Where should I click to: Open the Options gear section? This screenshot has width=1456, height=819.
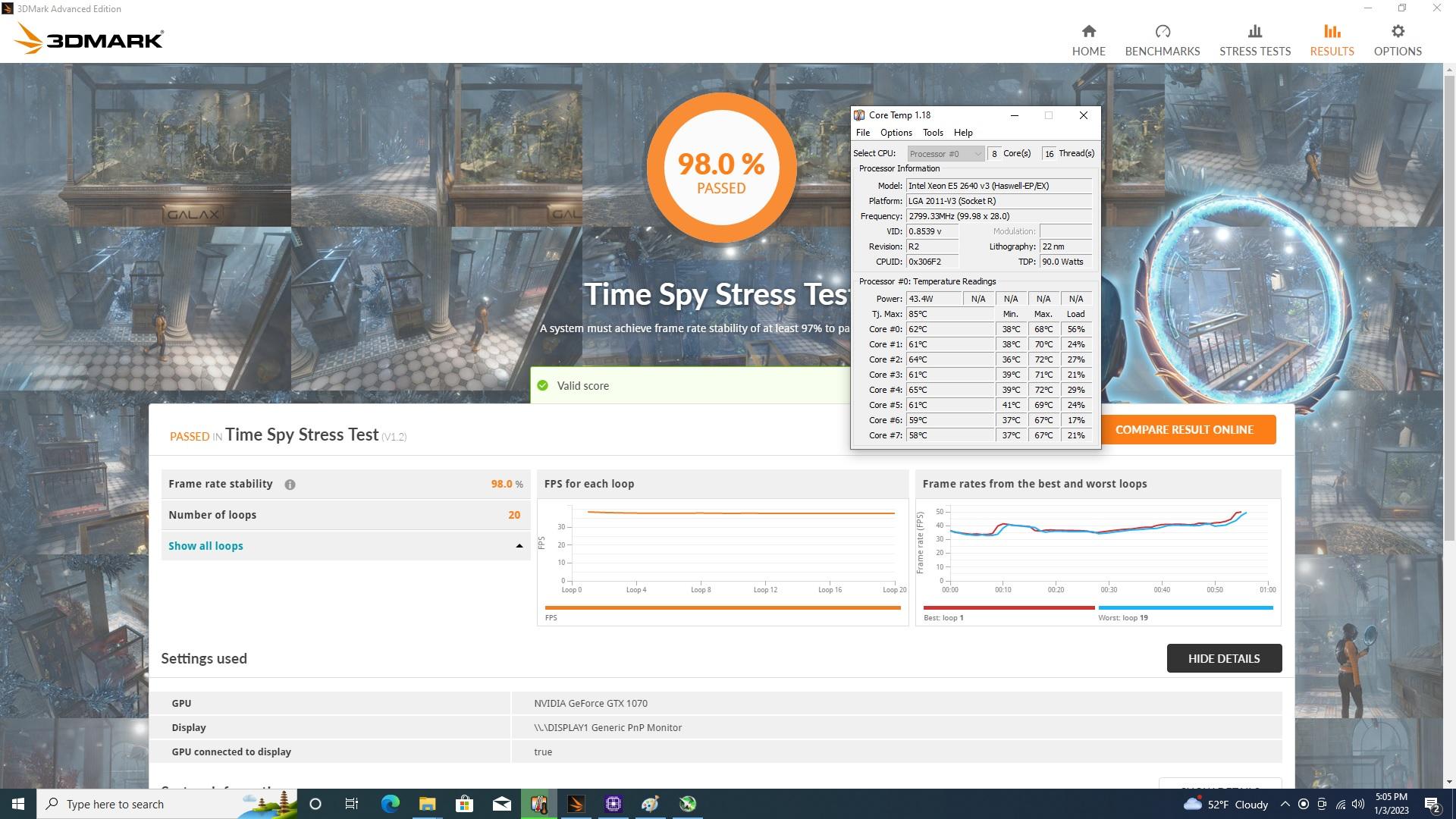click(x=1398, y=40)
